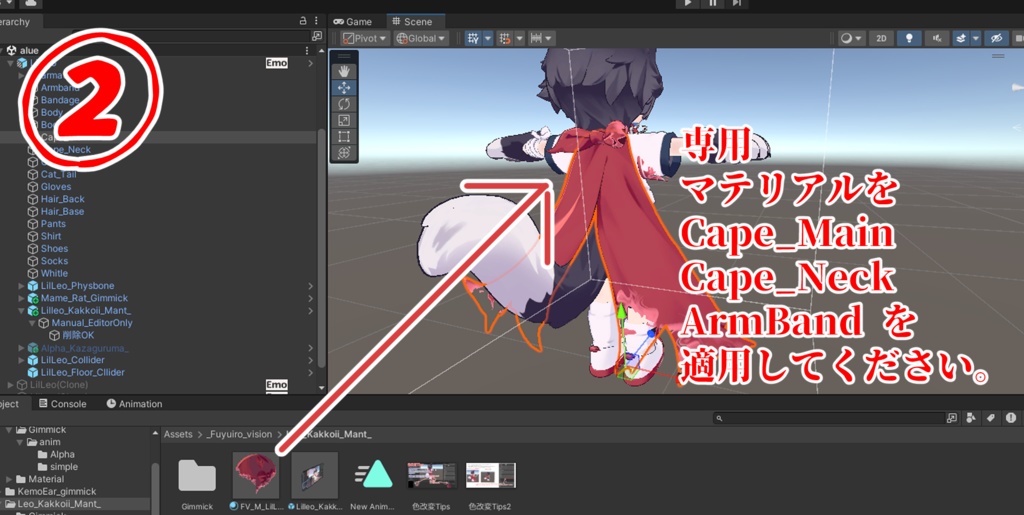Toggle 2D view mode
1024x515 pixels.
(x=881, y=39)
